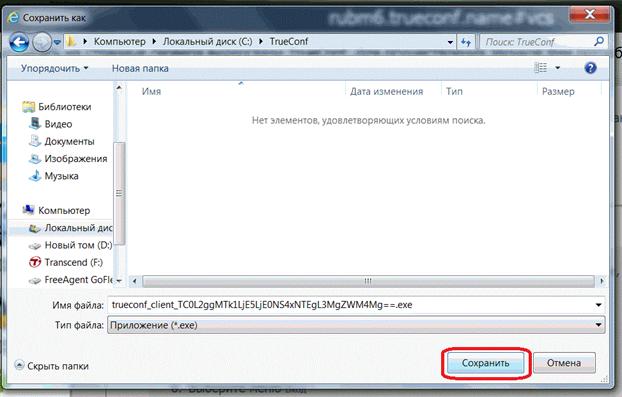Select Локальный диск (C:) in address path

point(207,41)
